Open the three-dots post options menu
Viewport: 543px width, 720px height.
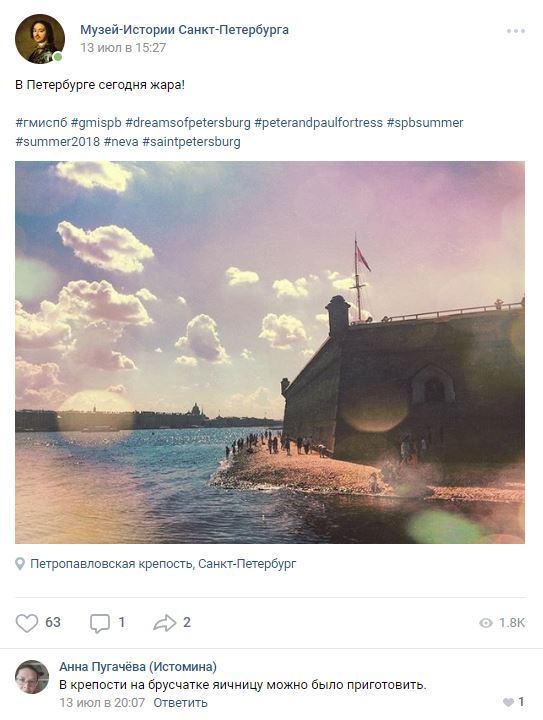[x=516, y=31]
